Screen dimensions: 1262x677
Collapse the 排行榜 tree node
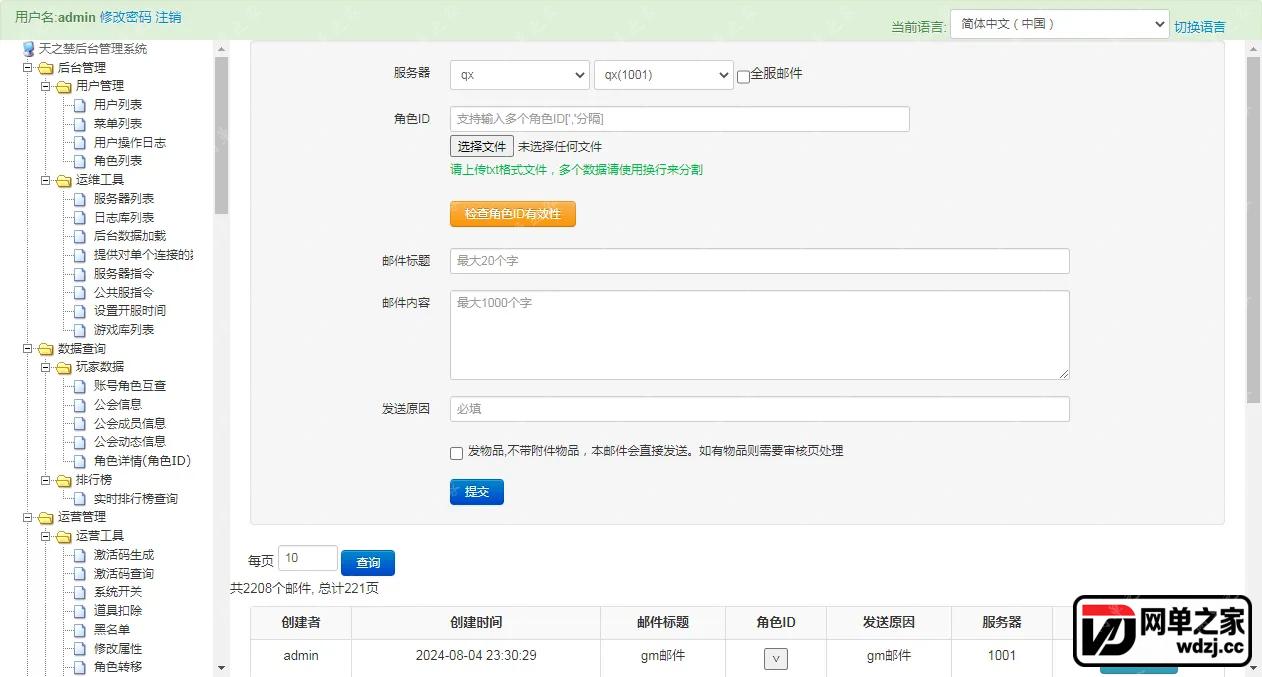[46, 480]
